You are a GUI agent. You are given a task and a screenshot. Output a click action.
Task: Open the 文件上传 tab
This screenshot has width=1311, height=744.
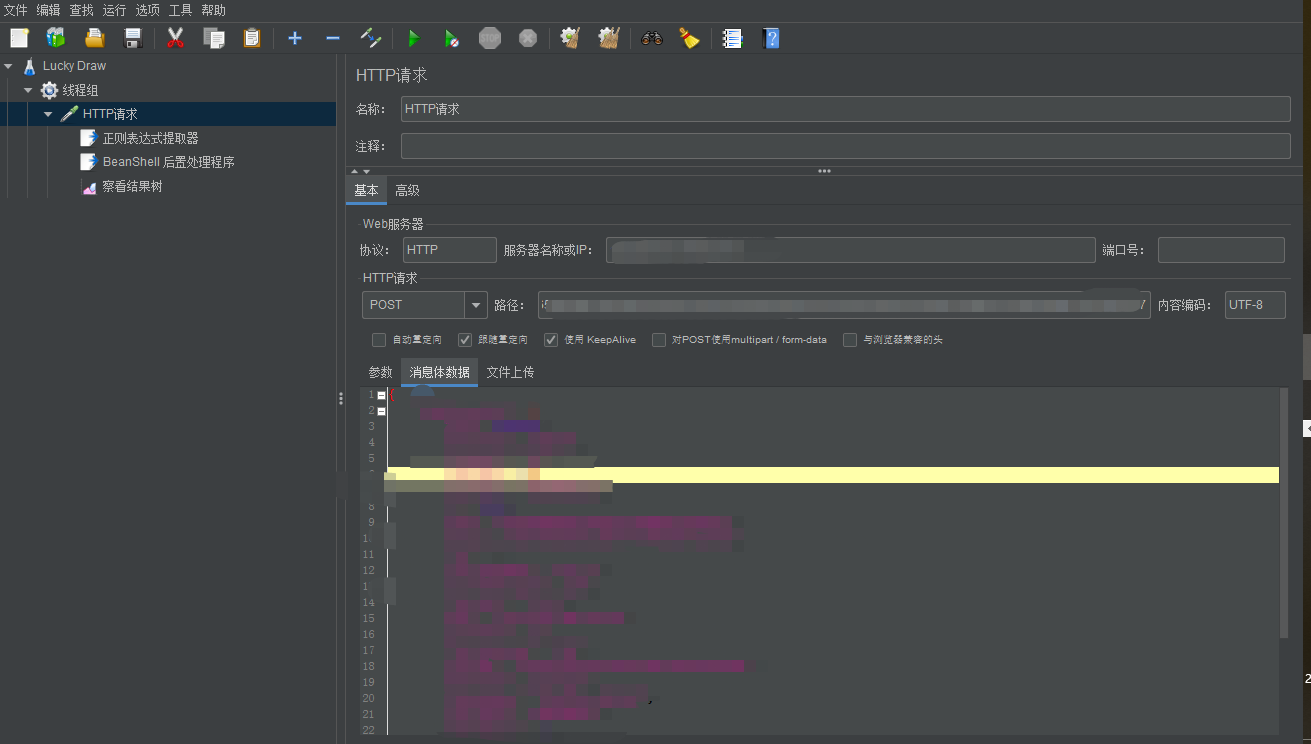[510, 372]
